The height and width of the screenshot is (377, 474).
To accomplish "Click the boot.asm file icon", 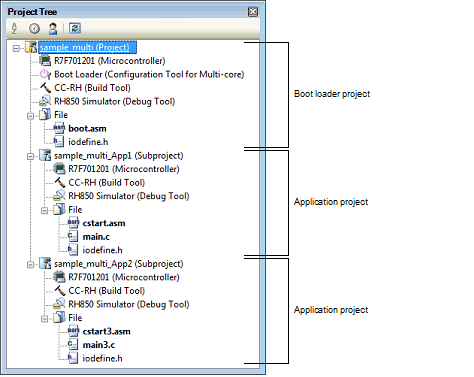I will 59,128.
